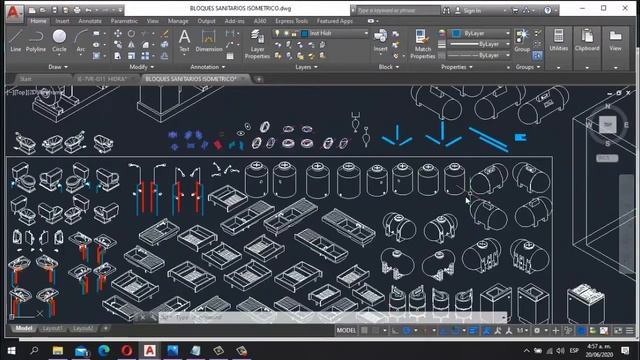Switch to the Layout1 tab
The image size is (640, 360).
52,329
